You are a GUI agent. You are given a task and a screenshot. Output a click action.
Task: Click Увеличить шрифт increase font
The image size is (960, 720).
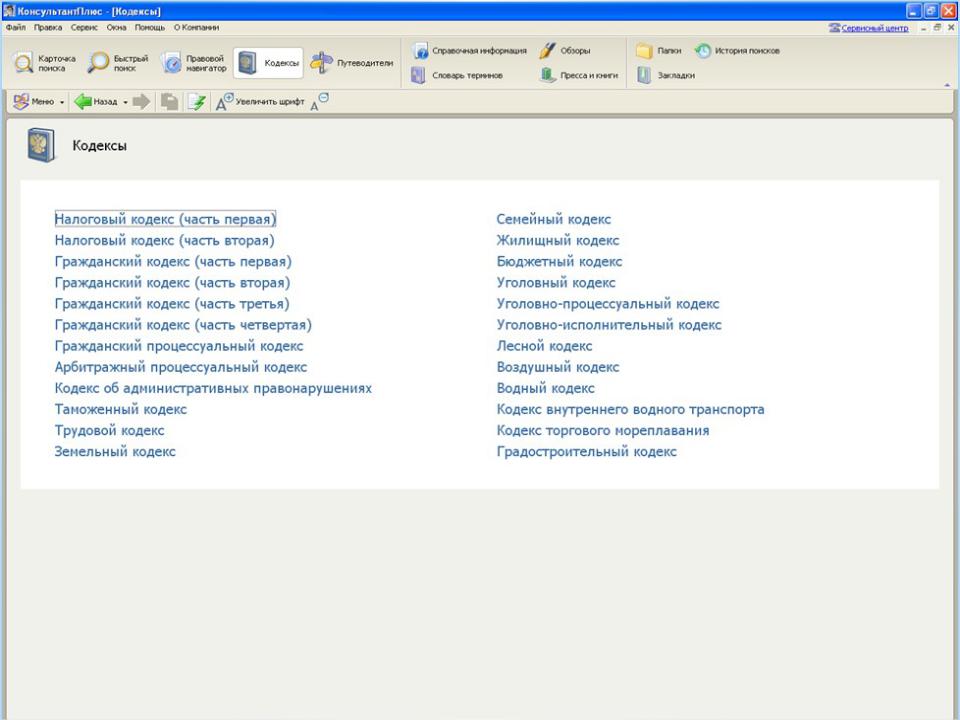pos(260,102)
